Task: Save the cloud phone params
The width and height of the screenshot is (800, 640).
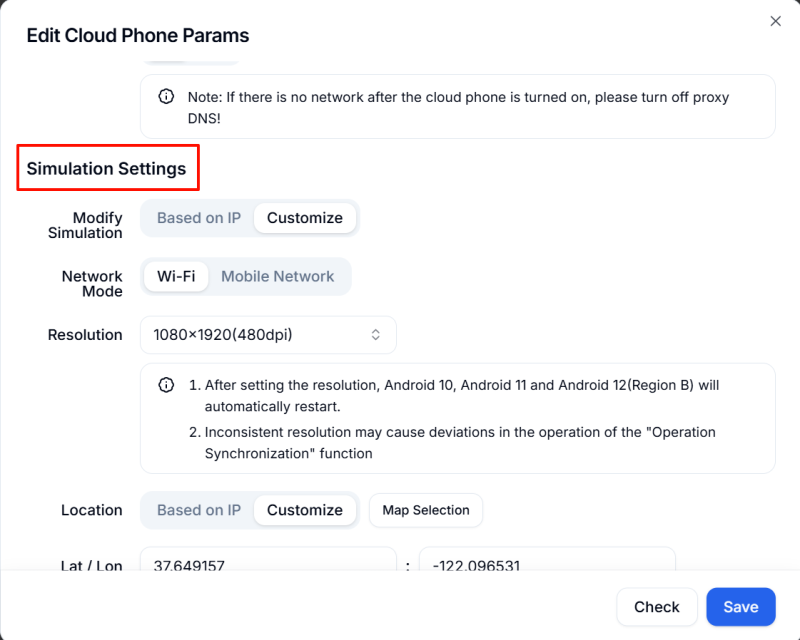Action: click(x=741, y=607)
